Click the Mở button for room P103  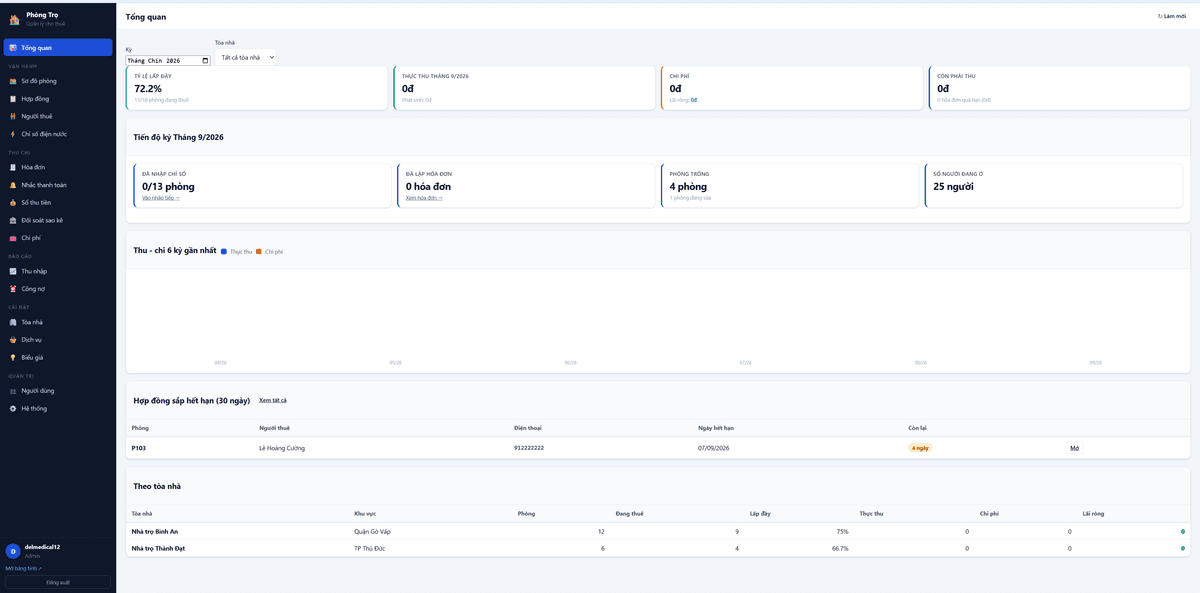coord(1074,448)
